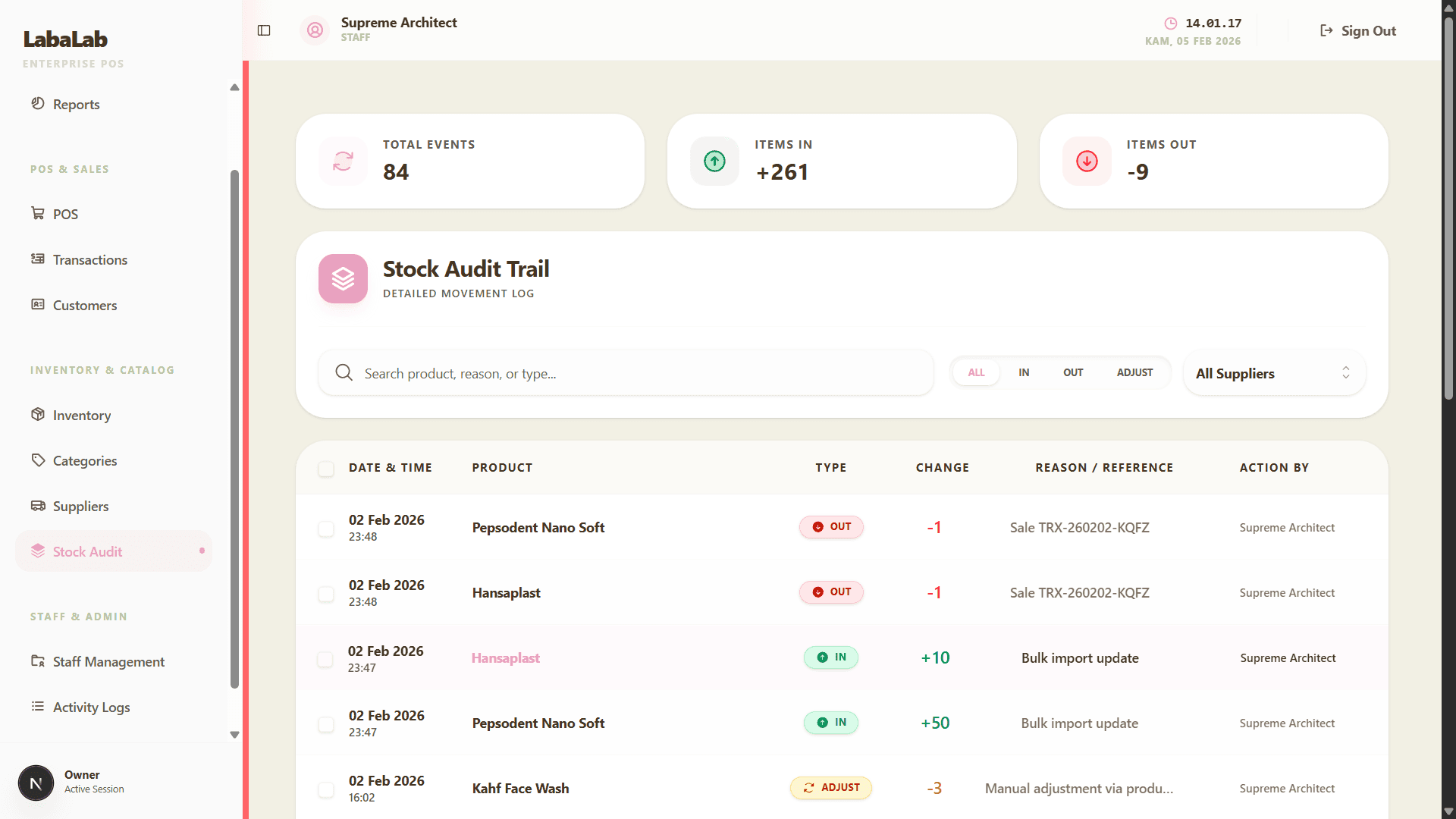Click the Stock Audit layers icon in sidebar
The image size is (1456, 819).
click(x=38, y=551)
